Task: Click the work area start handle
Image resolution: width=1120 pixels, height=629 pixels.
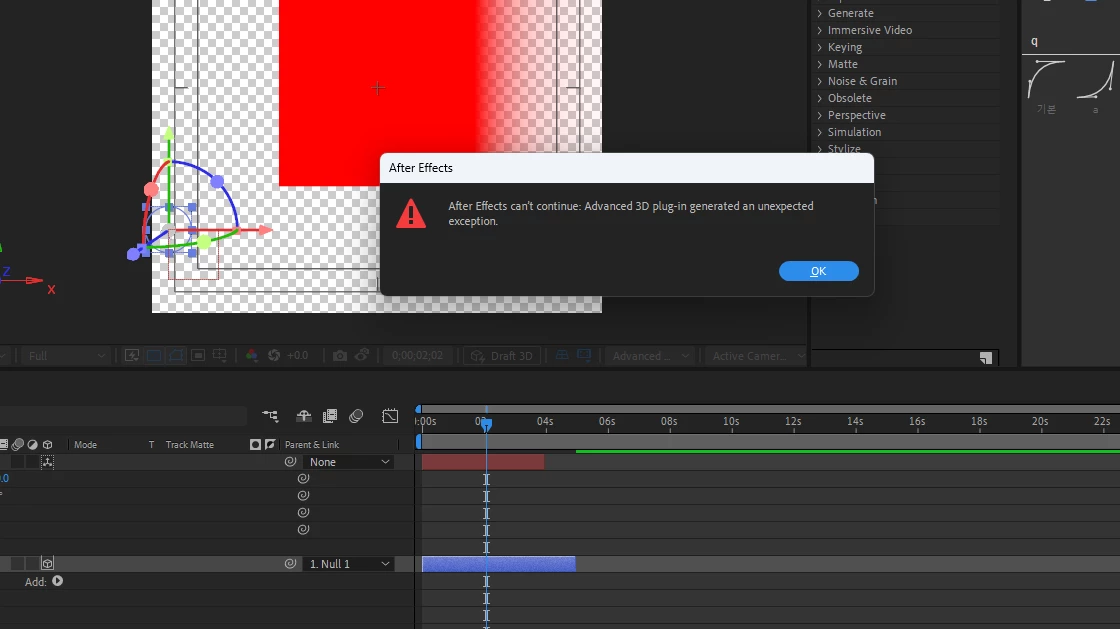Action: [419, 442]
